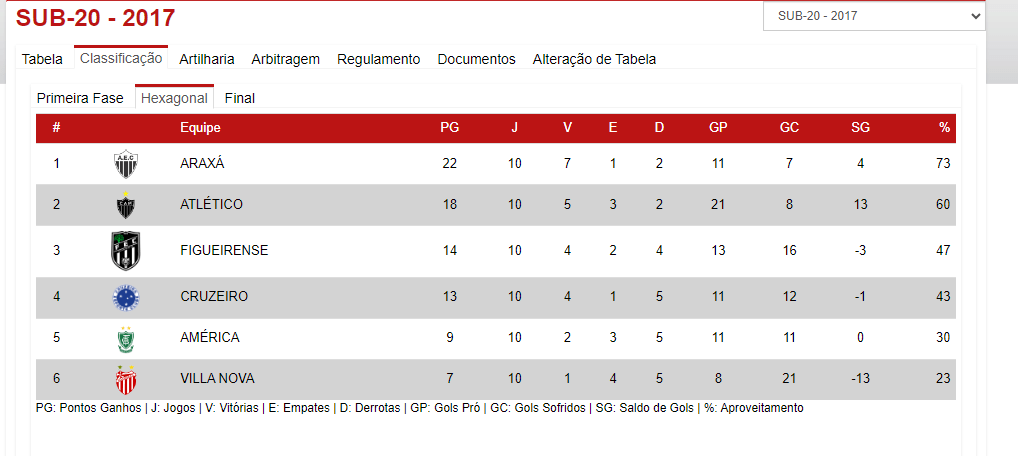1018x456 pixels.
Task: Switch to the Primeira Fase sub-tab
Action: [x=80, y=98]
